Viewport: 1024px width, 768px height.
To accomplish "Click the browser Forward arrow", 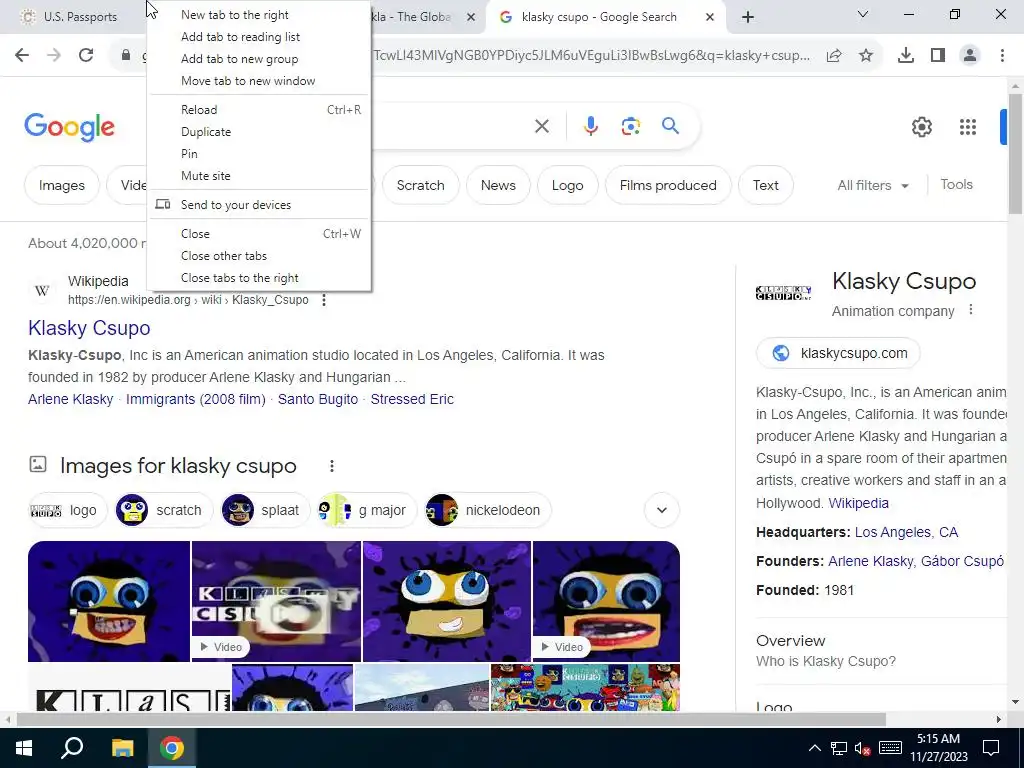I will coord(54,56).
